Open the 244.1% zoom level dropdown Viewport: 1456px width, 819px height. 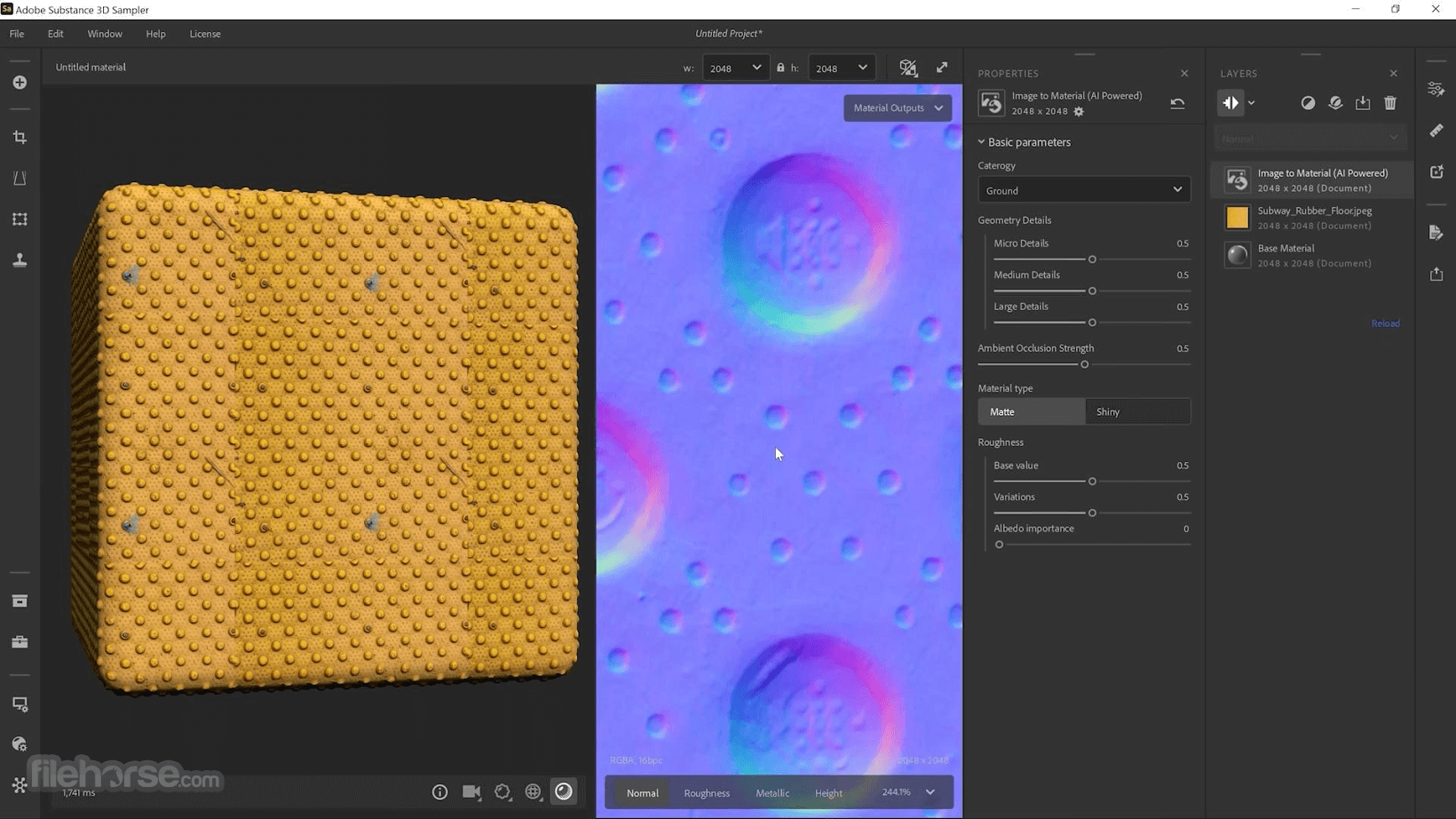[908, 792]
